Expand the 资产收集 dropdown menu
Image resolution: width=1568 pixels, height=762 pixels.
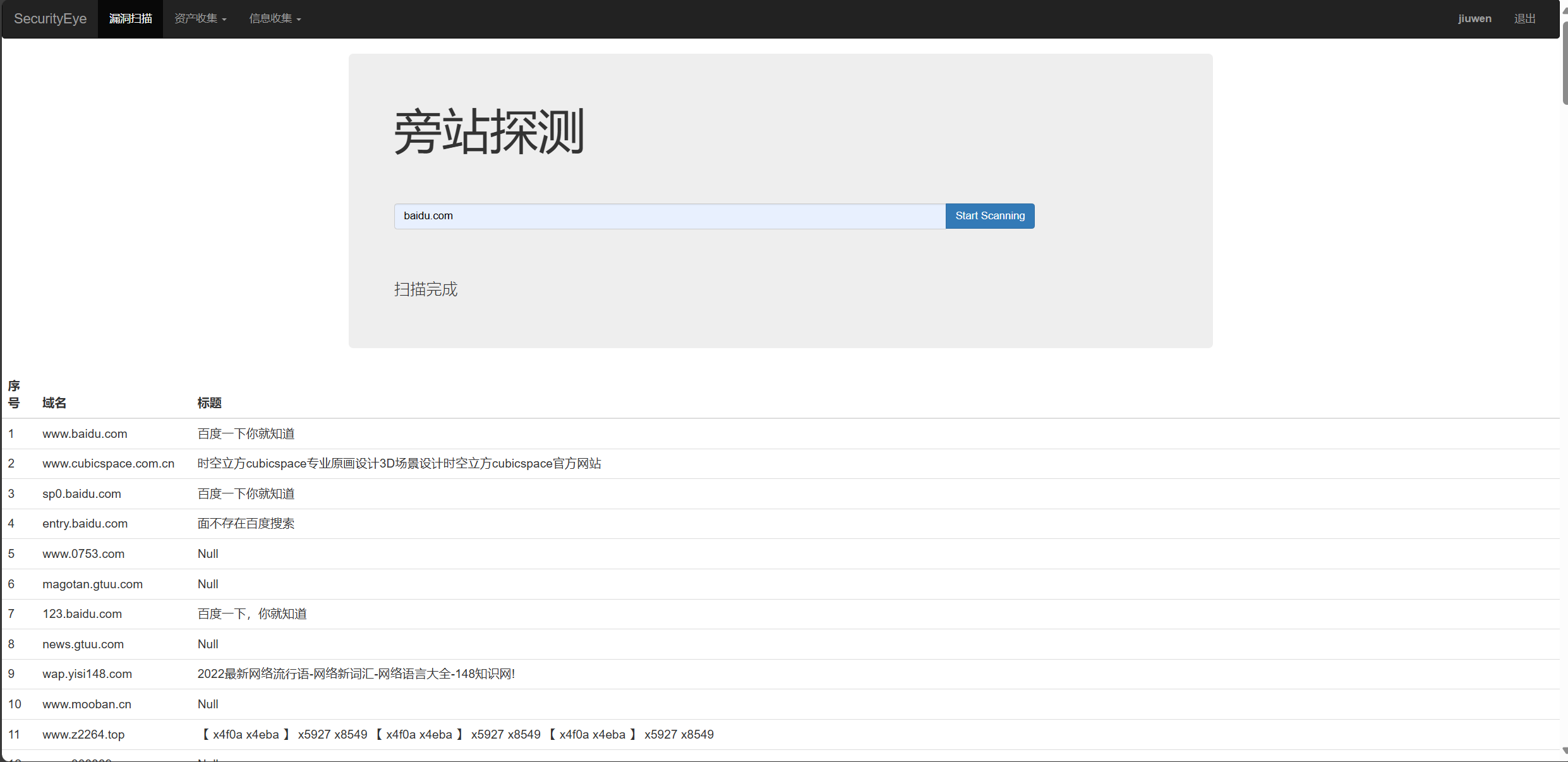[x=200, y=19]
